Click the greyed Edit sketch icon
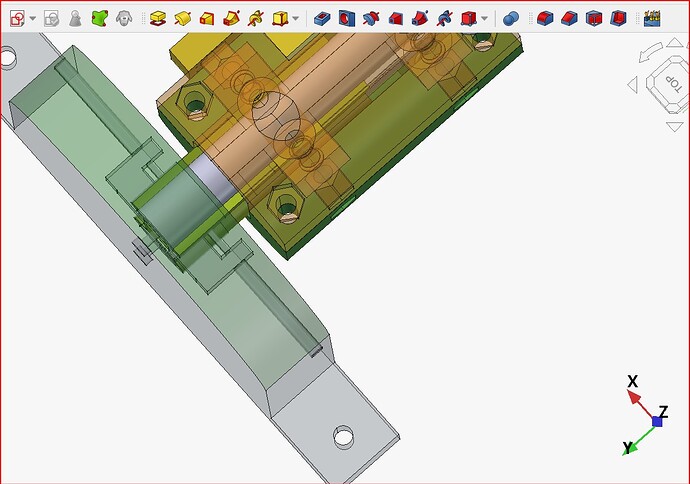 (51, 18)
